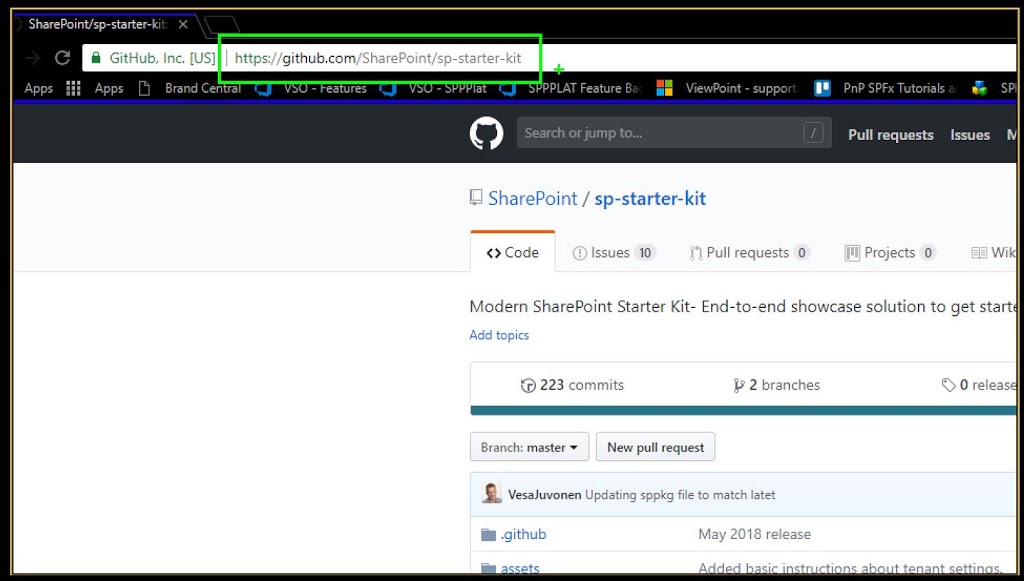The width and height of the screenshot is (1024, 581).
Task: Click the May 2018 release commit message
Action: coord(754,534)
